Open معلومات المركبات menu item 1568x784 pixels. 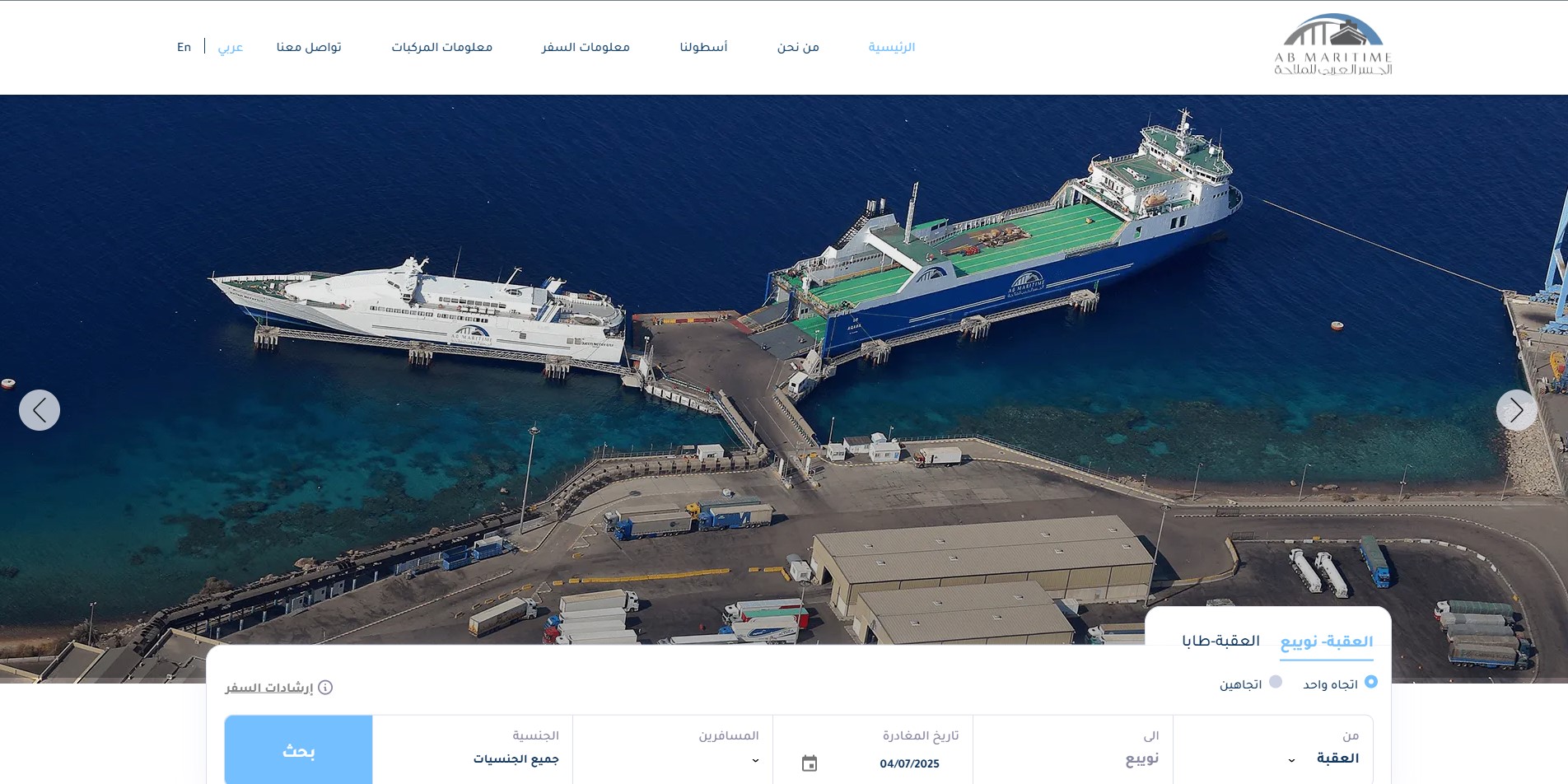click(x=441, y=48)
